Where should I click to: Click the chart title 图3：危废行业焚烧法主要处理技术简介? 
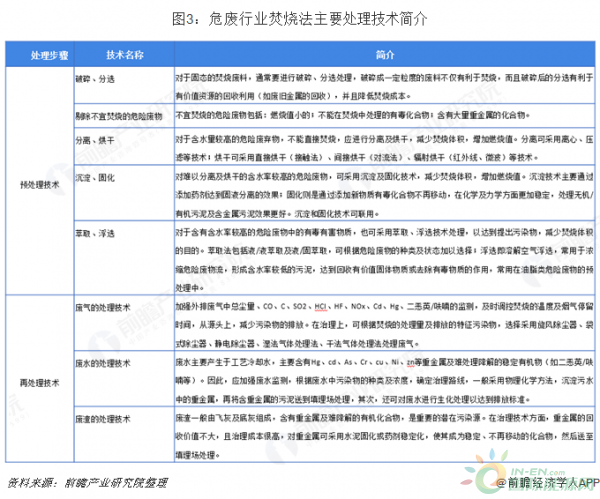tap(299, 18)
